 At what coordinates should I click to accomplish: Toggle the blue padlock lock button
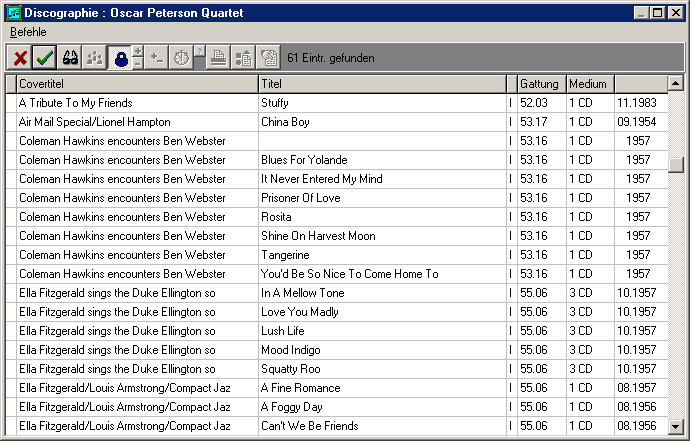120,58
